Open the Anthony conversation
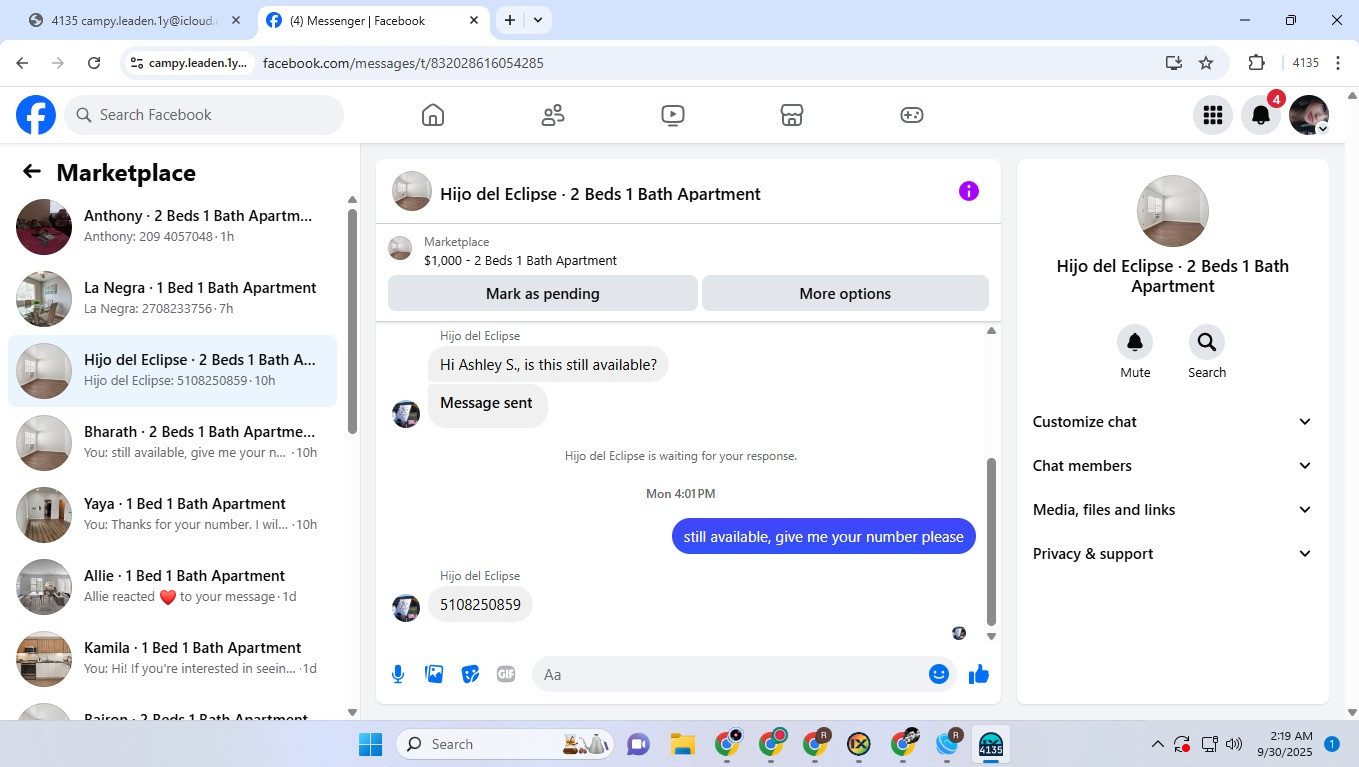This screenshot has width=1359, height=767. pos(172,227)
